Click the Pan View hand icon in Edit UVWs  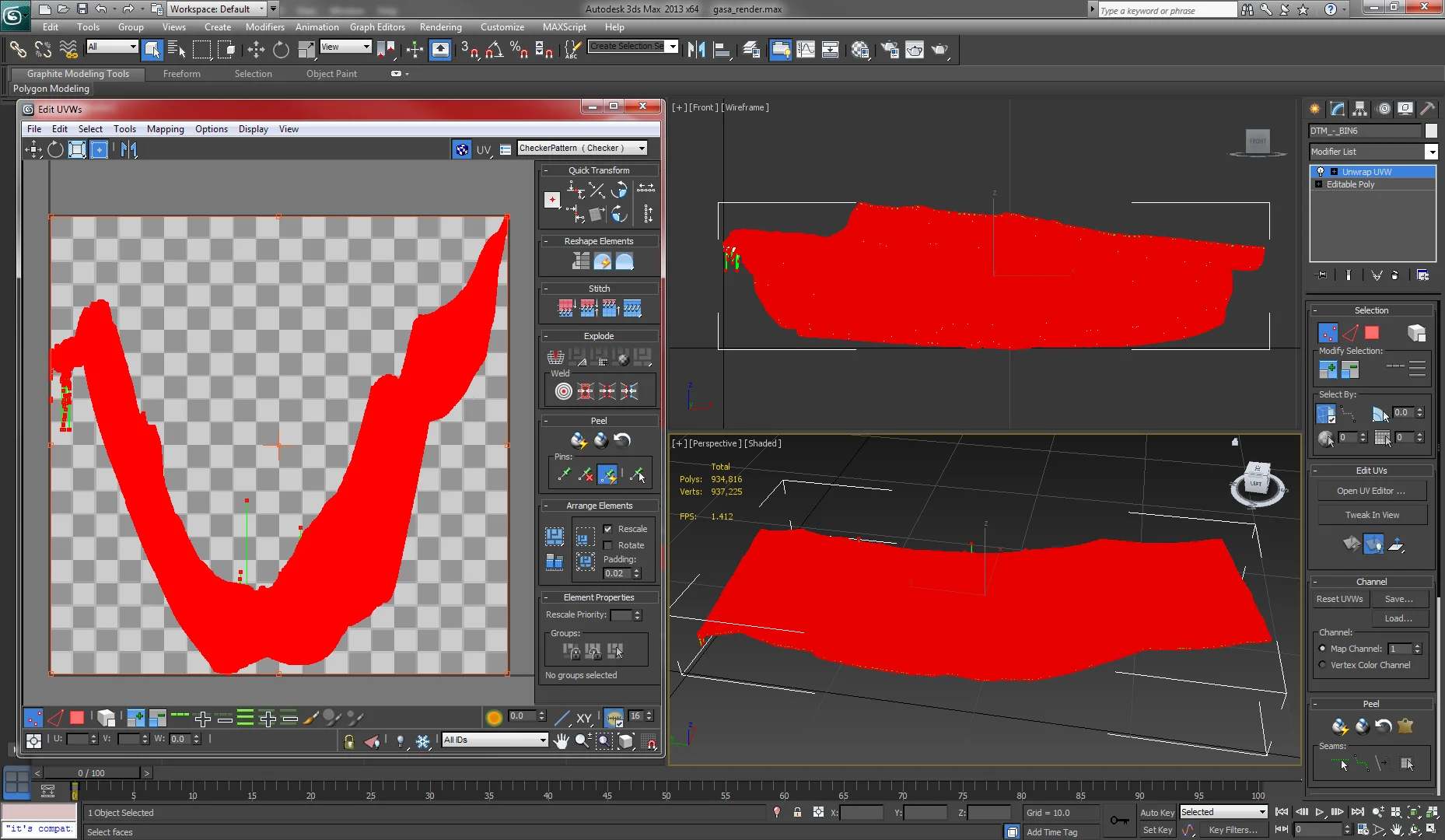tap(561, 741)
